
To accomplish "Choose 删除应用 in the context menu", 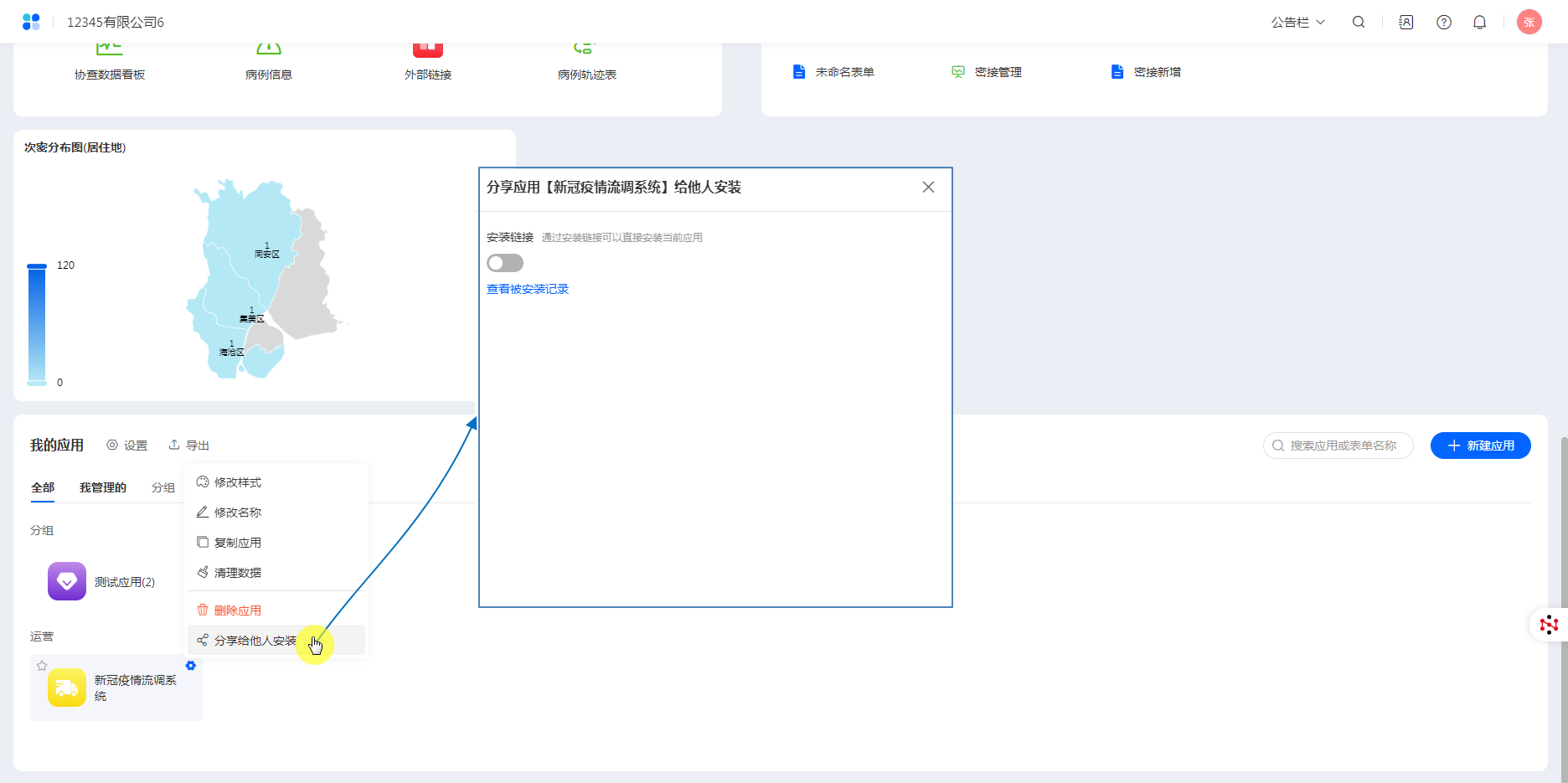I will (x=238, y=610).
